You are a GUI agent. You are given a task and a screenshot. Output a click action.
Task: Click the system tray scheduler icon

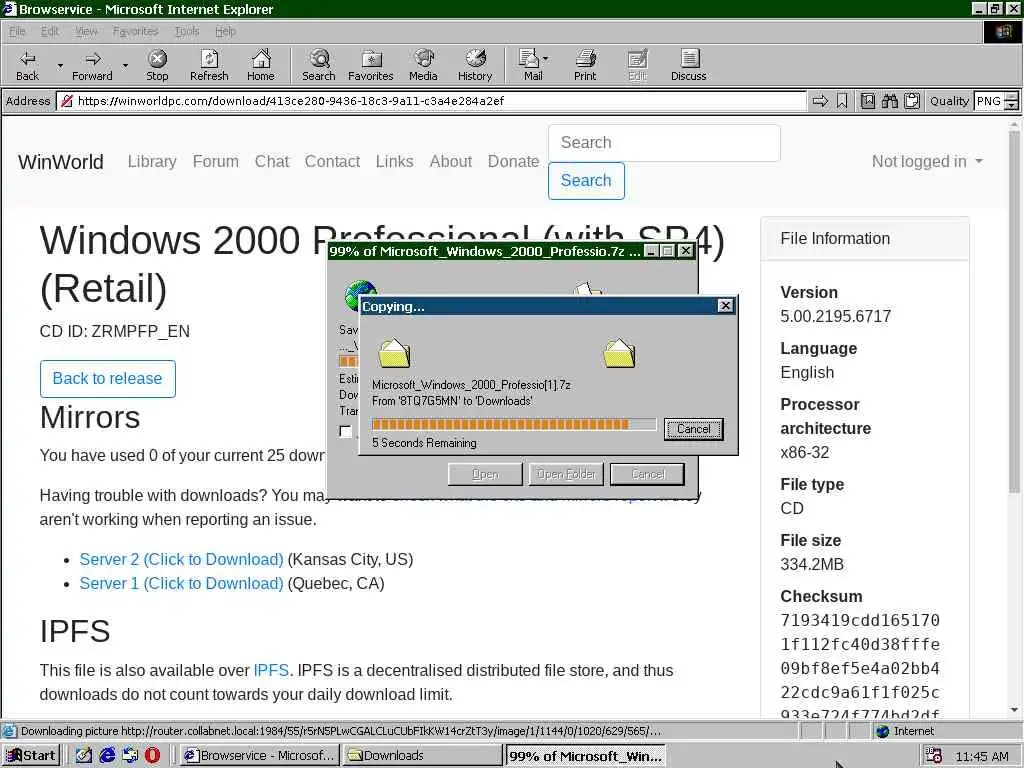click(933, 756)
